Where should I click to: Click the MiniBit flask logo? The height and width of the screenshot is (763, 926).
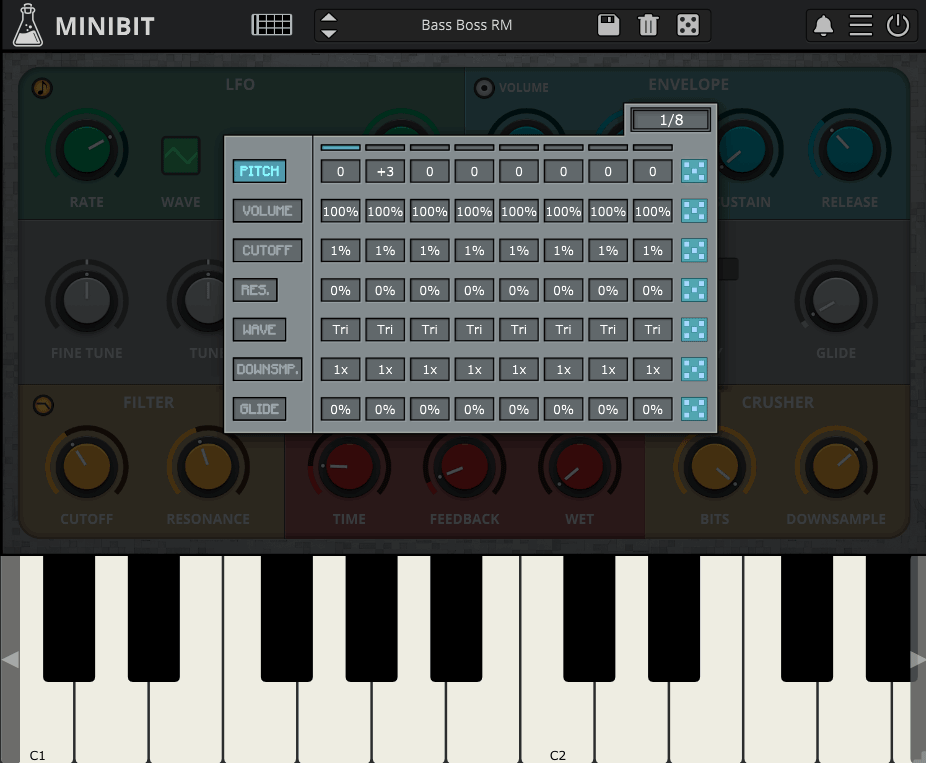[28, 25]
